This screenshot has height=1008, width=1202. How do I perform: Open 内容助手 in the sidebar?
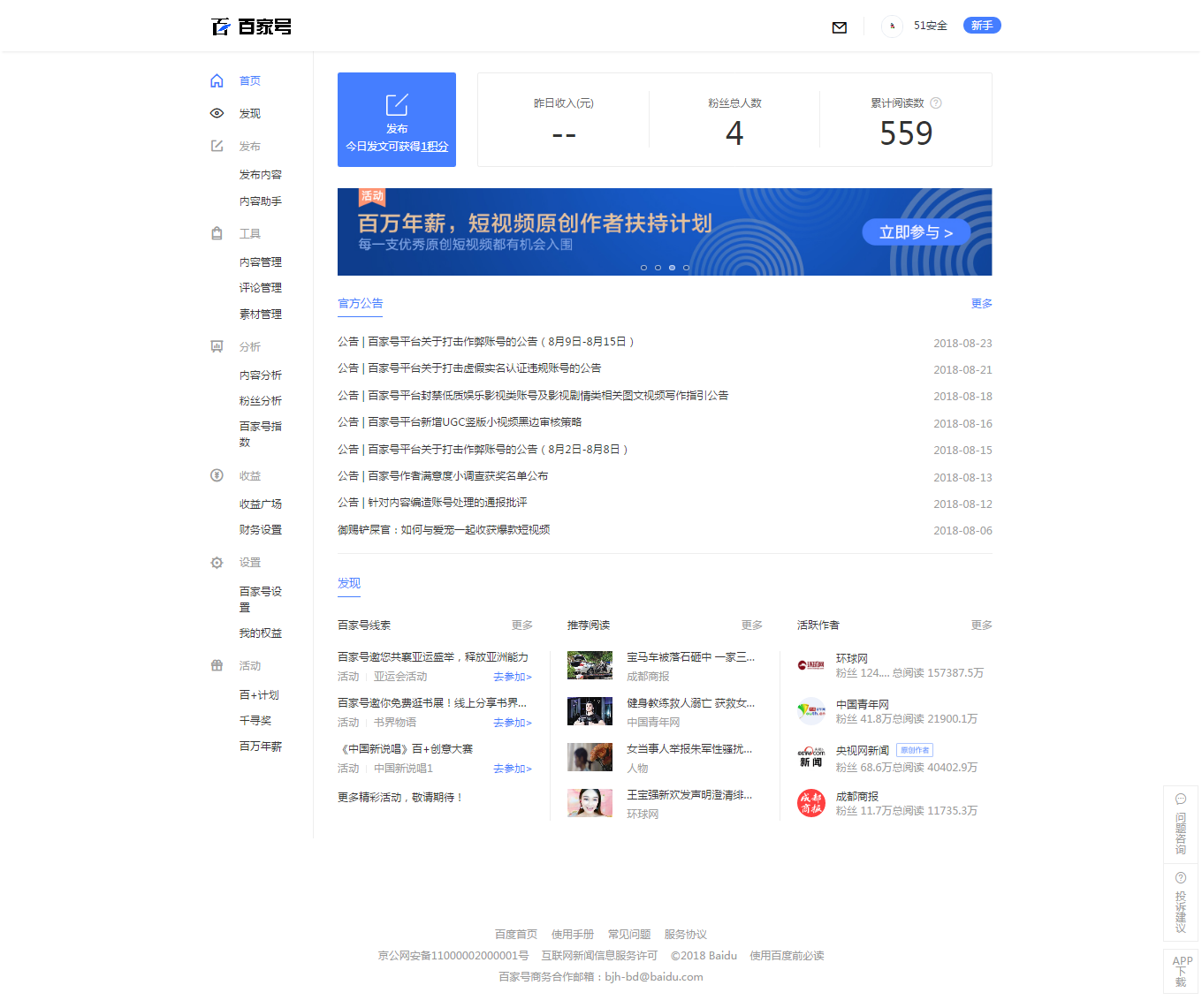261,201
